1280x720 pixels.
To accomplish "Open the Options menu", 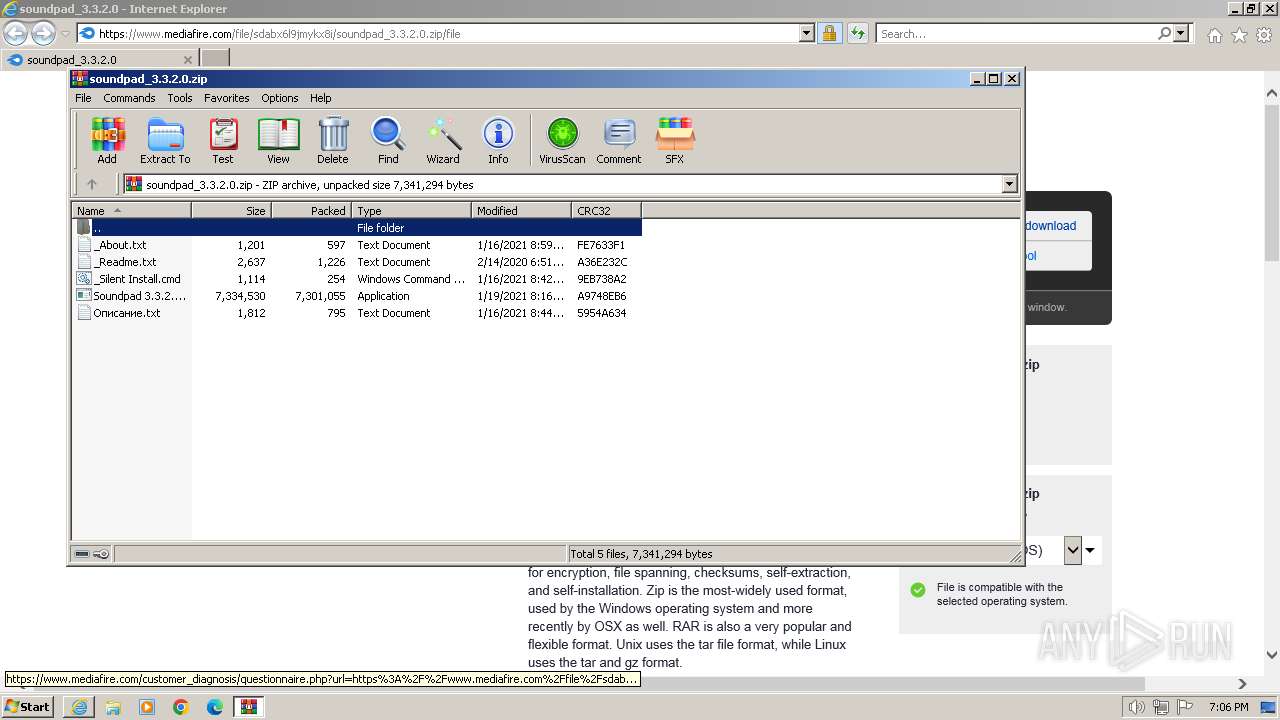I will pyautogui.click(x=280, y=98).
